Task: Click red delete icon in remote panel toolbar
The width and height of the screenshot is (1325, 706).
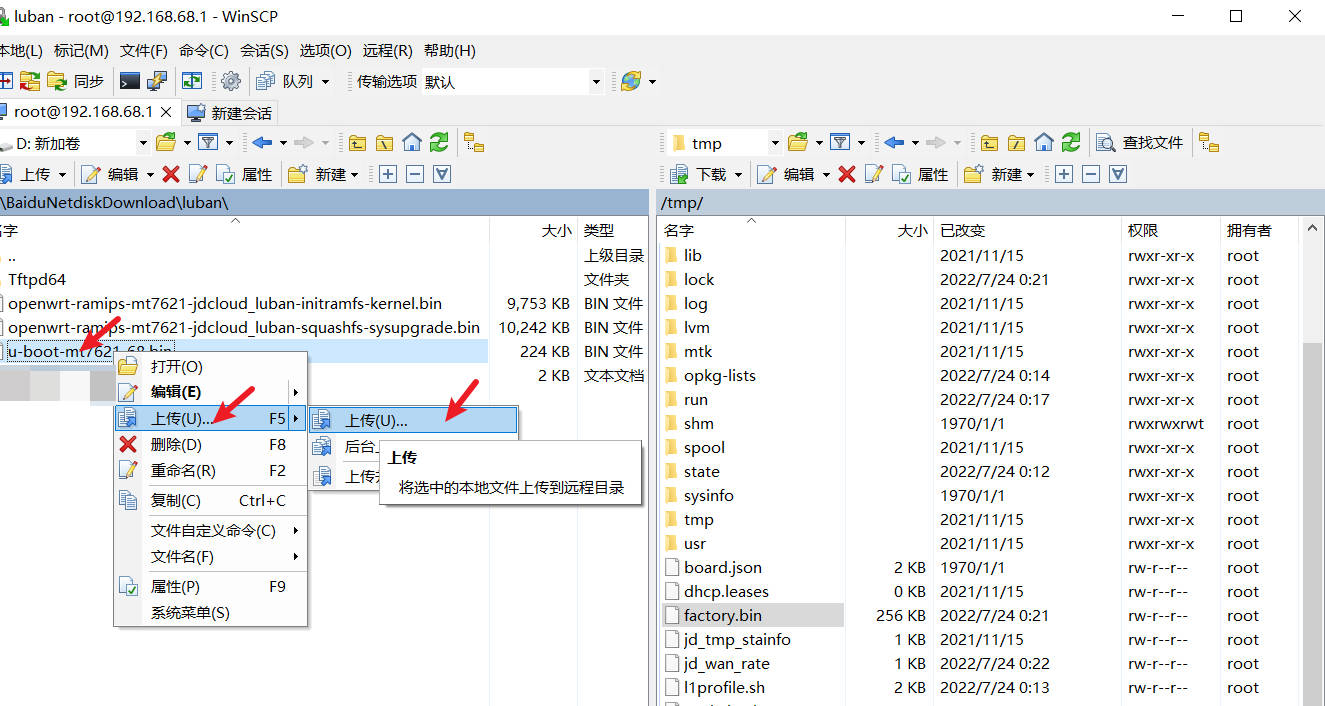Action: tap(847, 174)
